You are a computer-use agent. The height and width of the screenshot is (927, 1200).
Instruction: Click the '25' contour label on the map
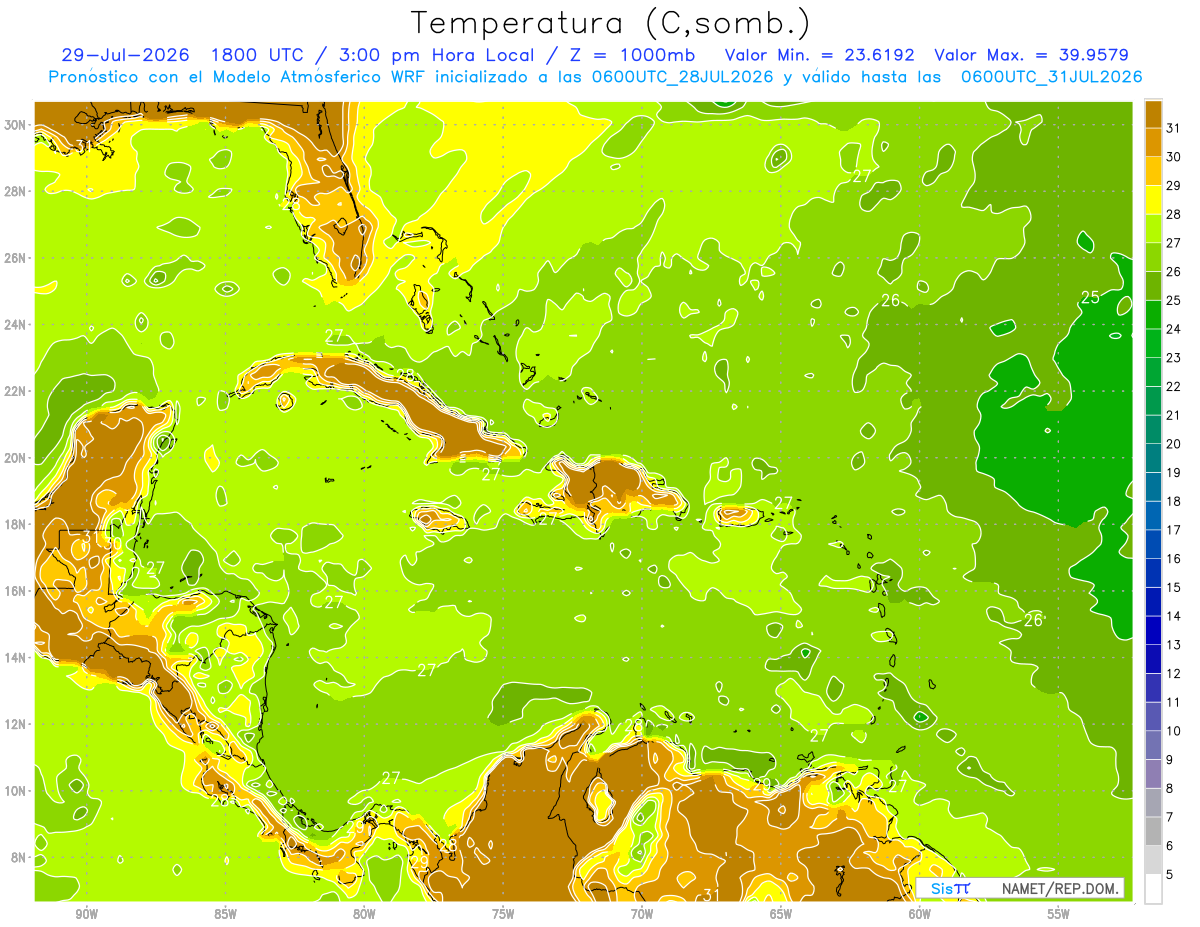click(1091, 297)
